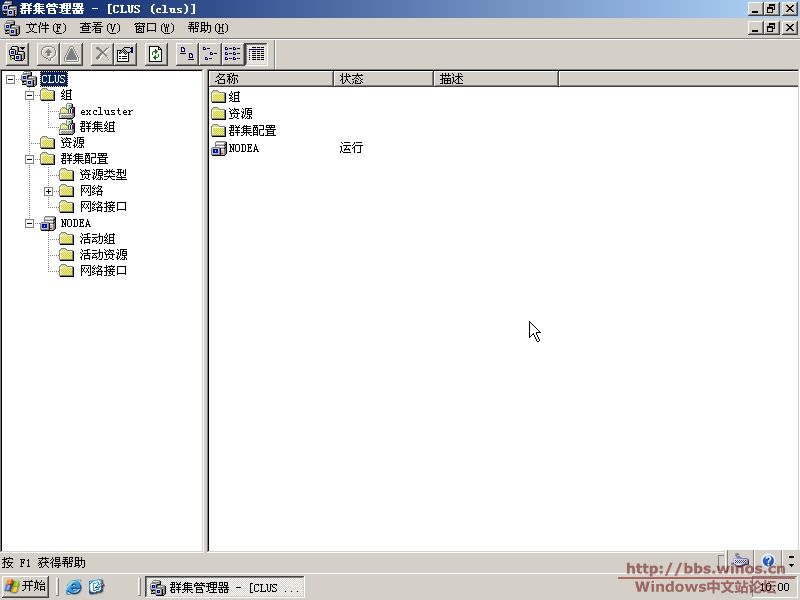The width and height of the screenshot is (800, 600).
Task: Click the delete (X) toolbar icon
Action: (102, 54)
